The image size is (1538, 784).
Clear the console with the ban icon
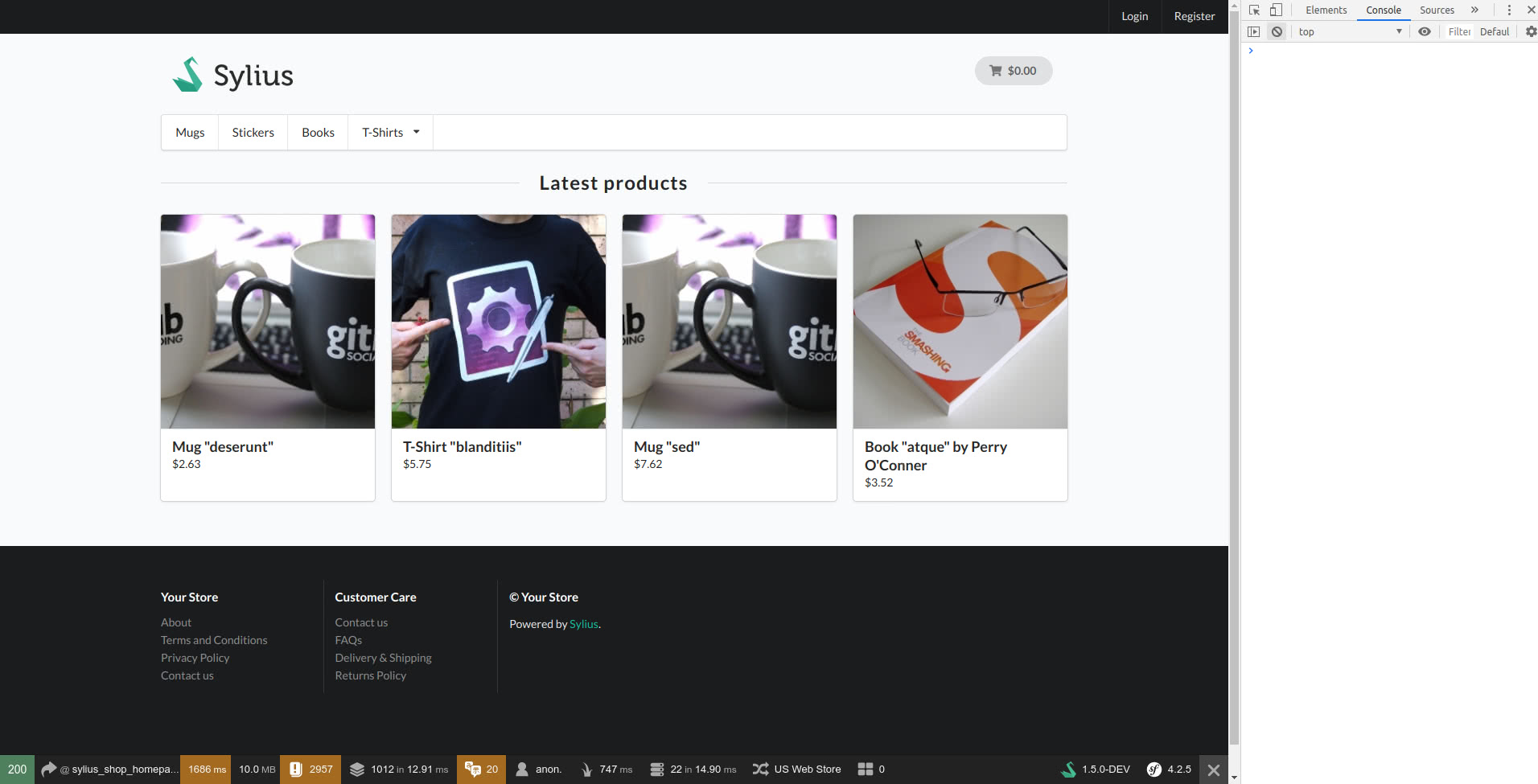1277,32
